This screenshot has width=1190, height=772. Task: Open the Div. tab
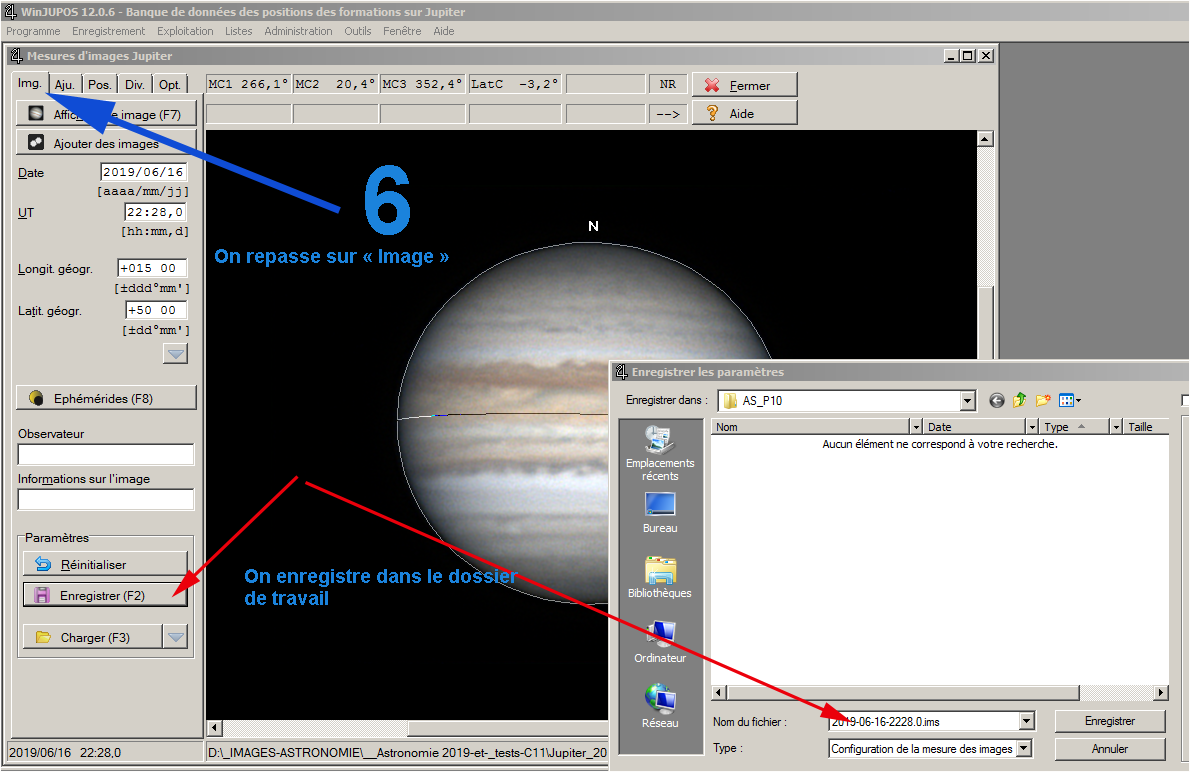click(x=134, y=84)
